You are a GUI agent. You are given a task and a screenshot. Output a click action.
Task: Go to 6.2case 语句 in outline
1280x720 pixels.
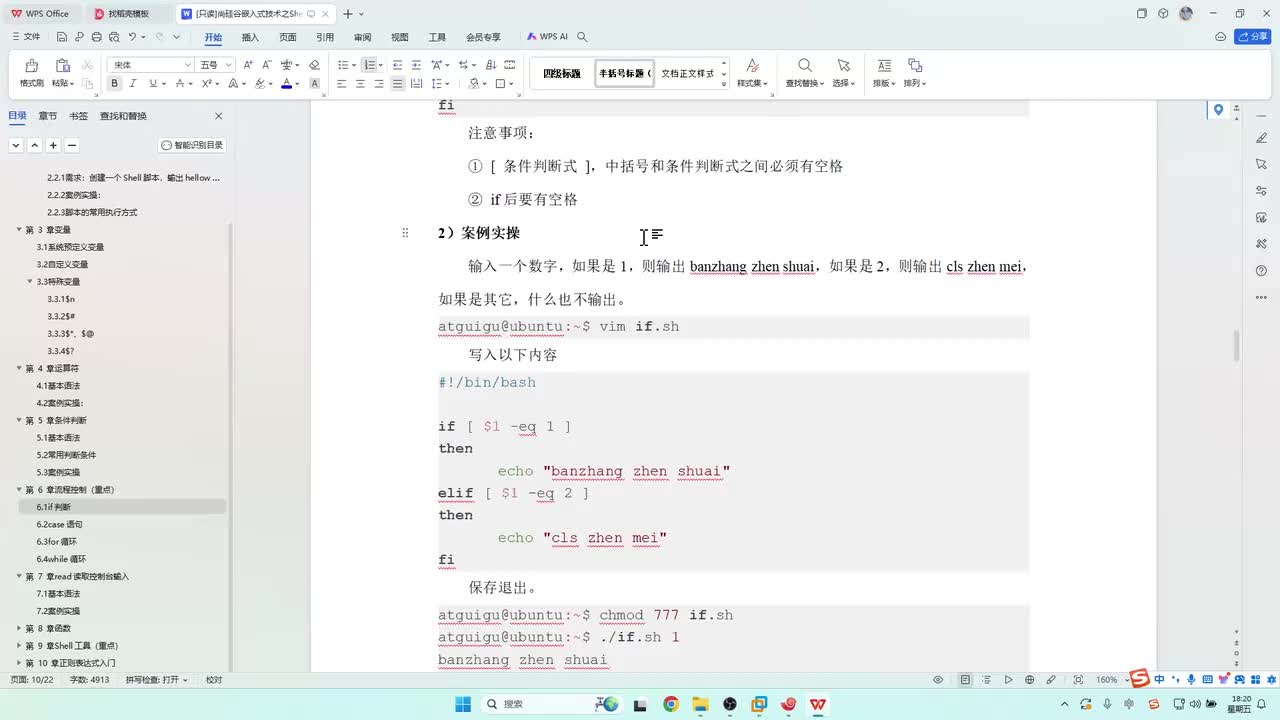pos(60,524)
